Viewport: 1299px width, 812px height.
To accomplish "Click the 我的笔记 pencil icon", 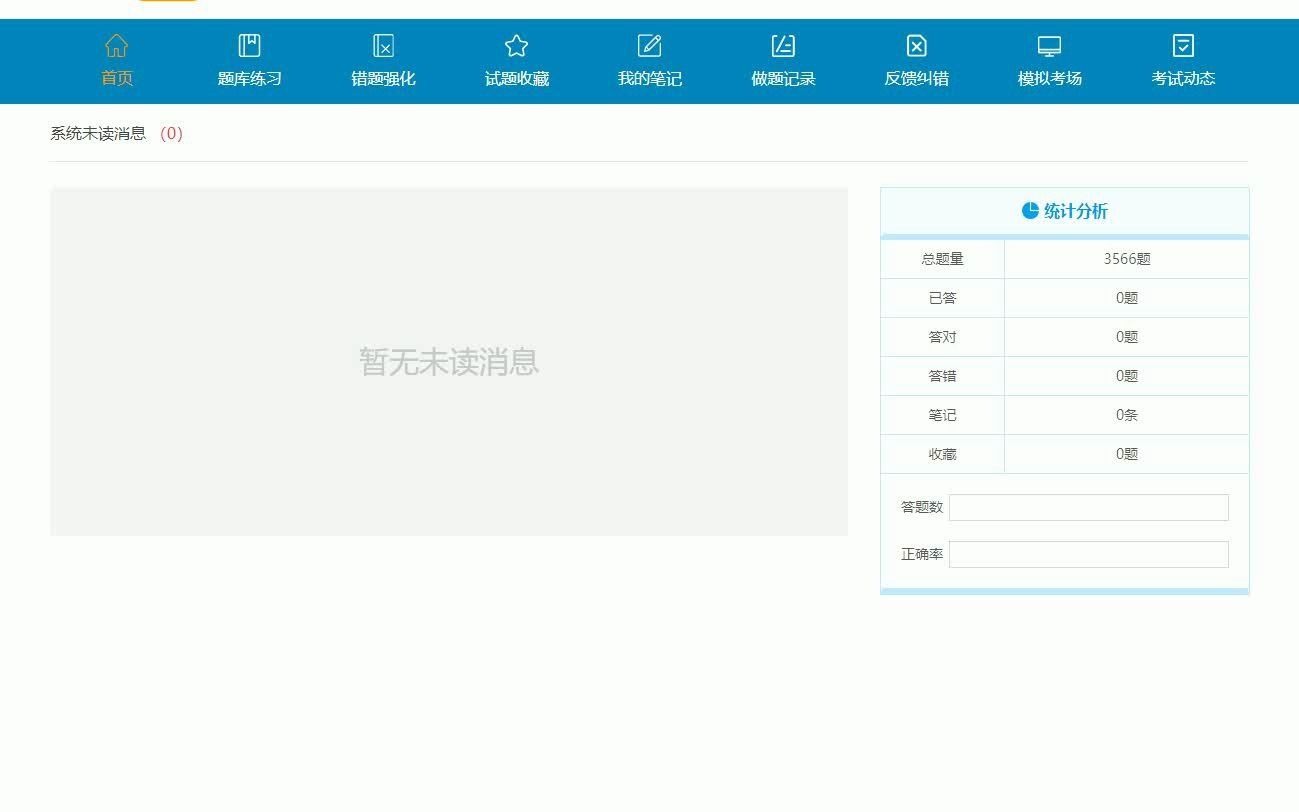I will (x=649, y=45).
